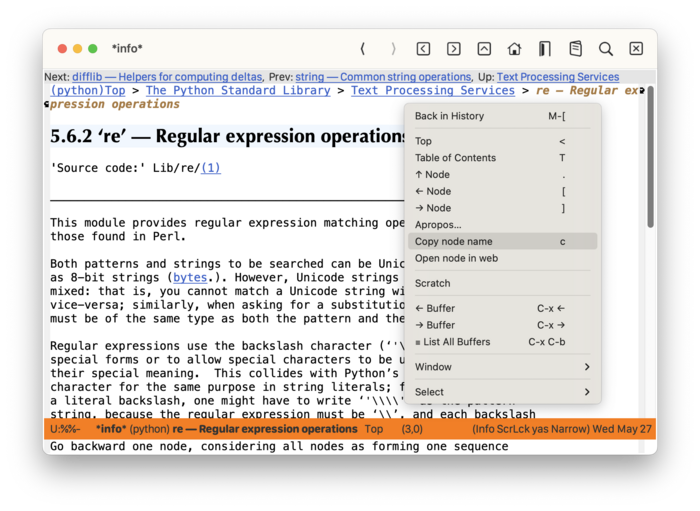This screenshot has height=511, width=700.
Task: Expand the Window submenu
Action: 503,367
